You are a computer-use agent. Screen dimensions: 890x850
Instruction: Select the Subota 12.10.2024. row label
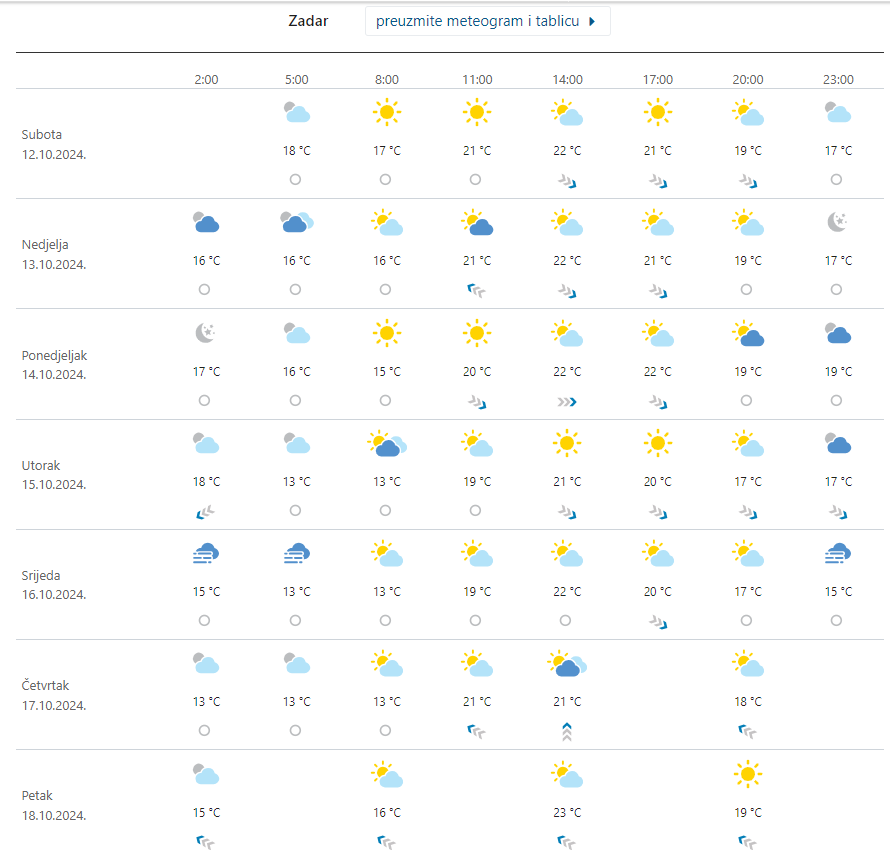[x=54, y=144]
